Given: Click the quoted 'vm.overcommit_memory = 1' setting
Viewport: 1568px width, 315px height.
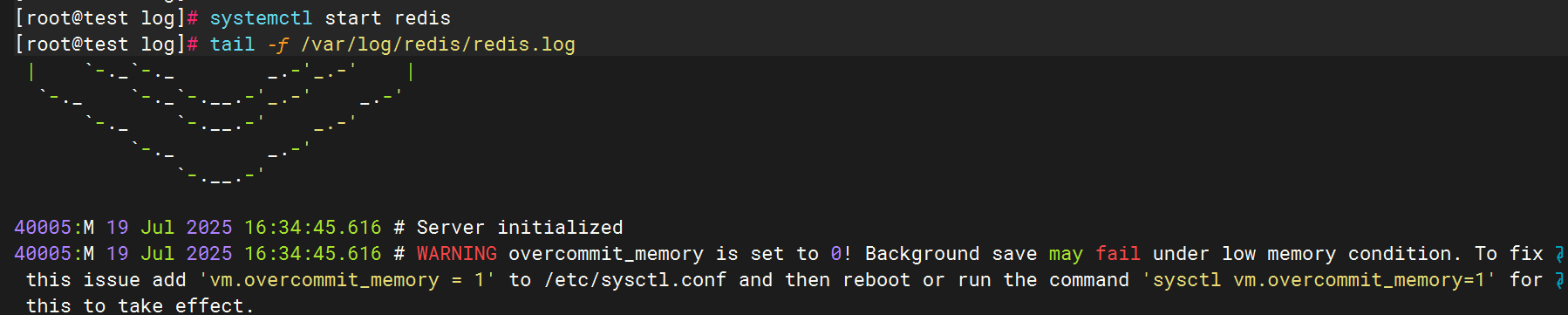Looking at the screenshot, I should 347,280.
